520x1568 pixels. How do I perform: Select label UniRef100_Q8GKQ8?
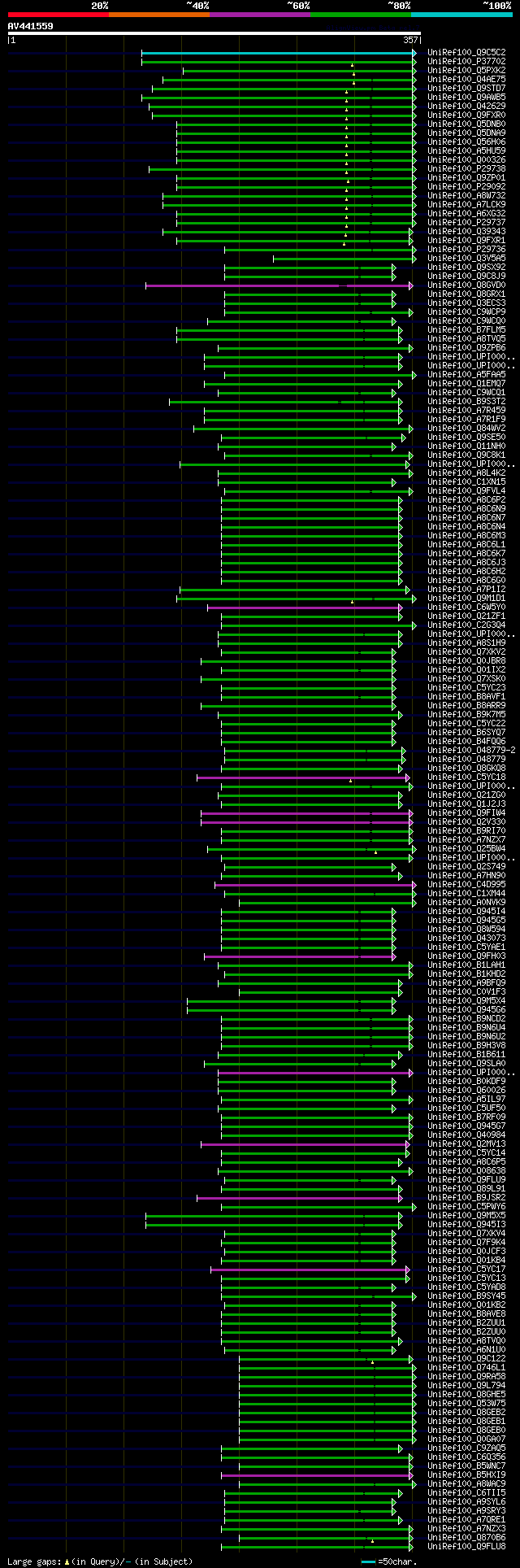pos(466,769)
